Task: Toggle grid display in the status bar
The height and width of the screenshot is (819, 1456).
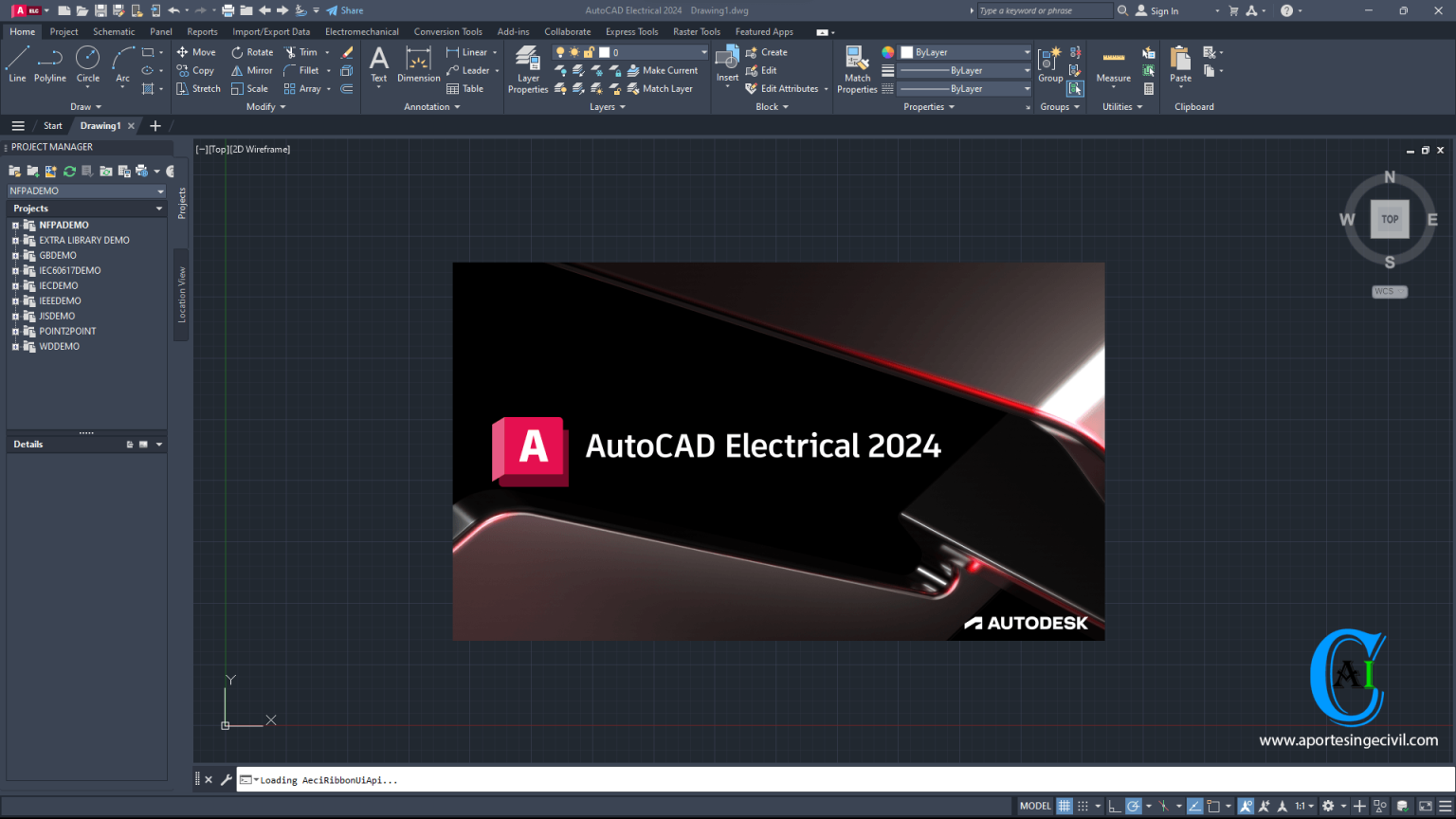Action: (1065, 805)
